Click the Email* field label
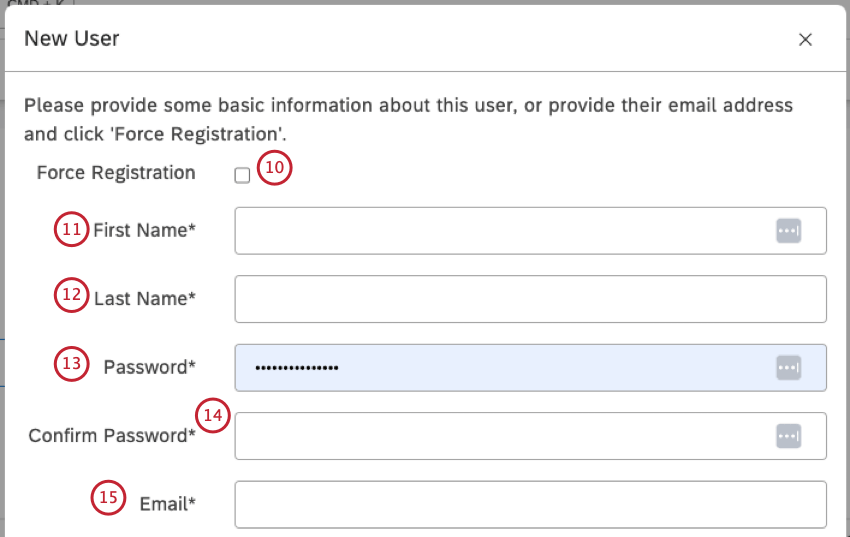The image size is (850, 537). click(x=167, y=504)
